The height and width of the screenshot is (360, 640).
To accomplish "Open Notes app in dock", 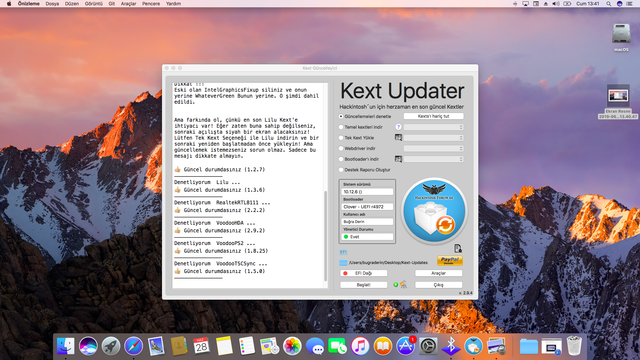I will 224,346.
